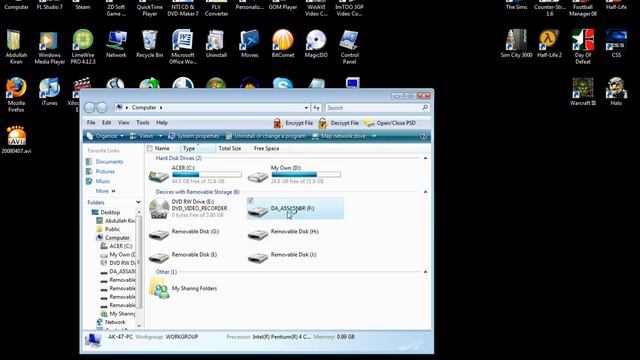Collapse the Hard Disk Drives group

425,158
